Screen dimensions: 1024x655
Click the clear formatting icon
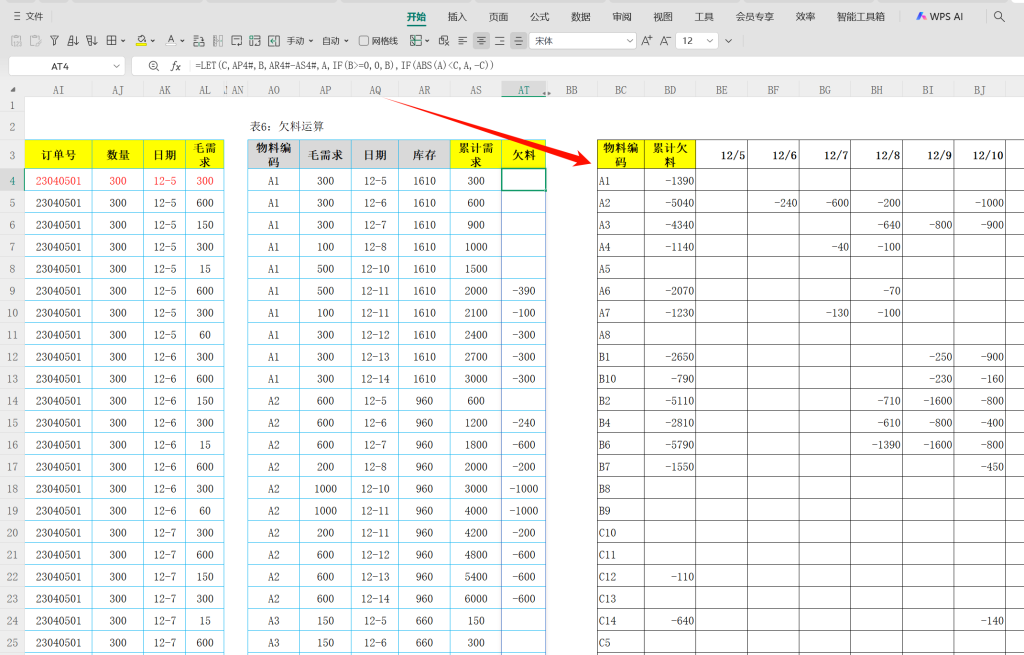(x=444, y=40)
